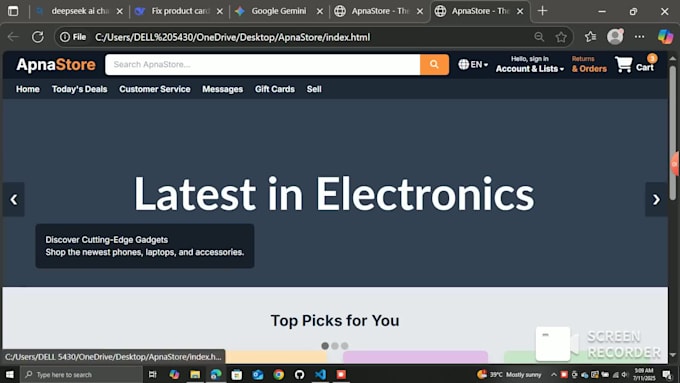Click the File info icon in address bar
Image resolution: width=680 pixels, height=383 pixels.
point(73,37)
